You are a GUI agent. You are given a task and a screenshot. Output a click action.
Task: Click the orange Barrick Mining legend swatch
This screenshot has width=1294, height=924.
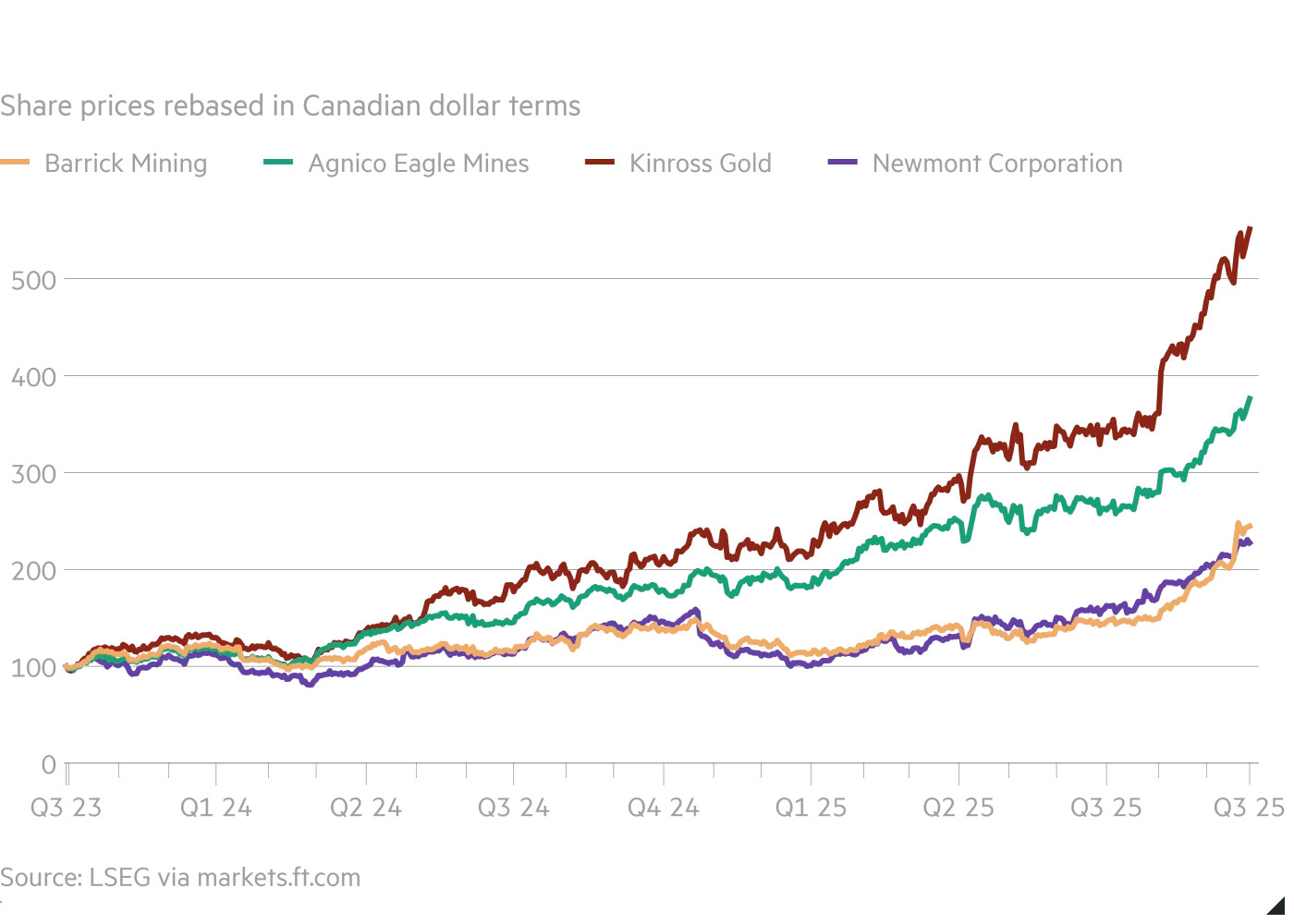[x=15, y=163]
